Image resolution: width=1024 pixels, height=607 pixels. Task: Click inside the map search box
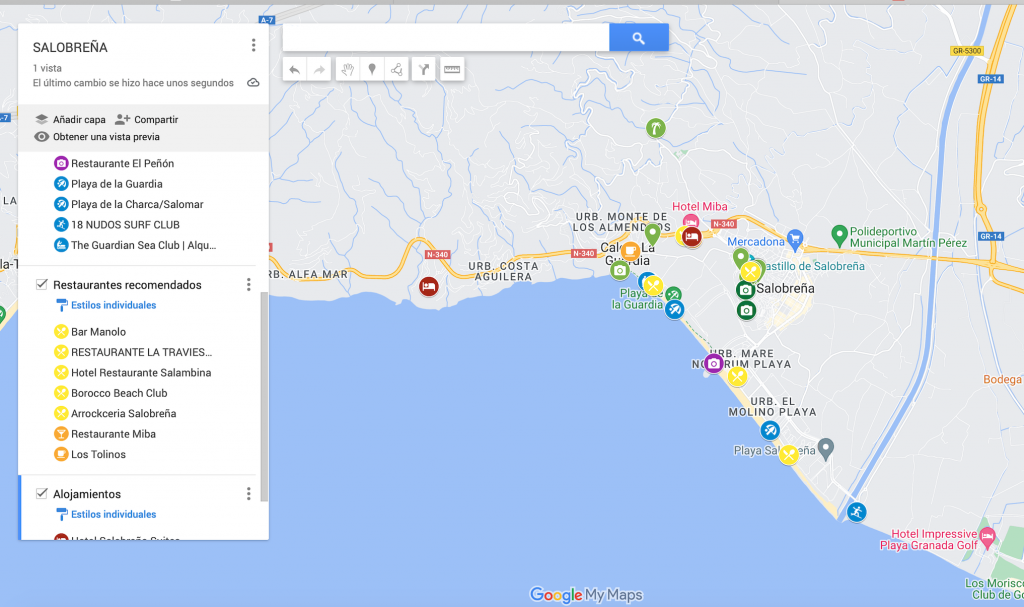(x=445, y=38)
